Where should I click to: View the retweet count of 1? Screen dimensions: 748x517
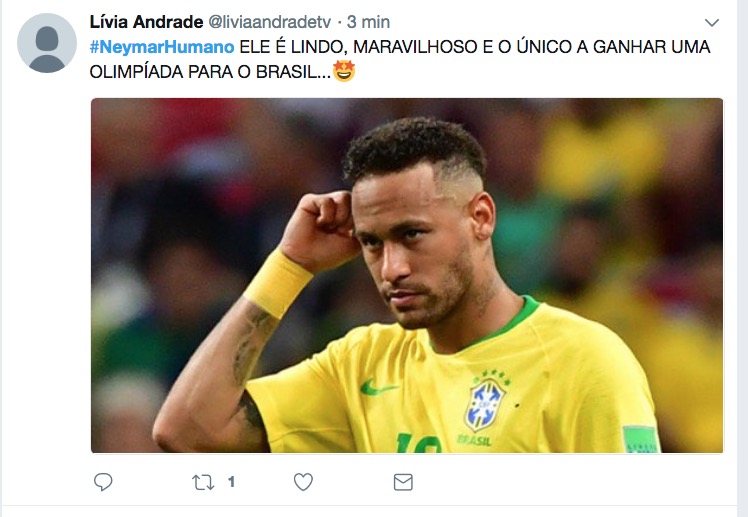click(231, 482)
